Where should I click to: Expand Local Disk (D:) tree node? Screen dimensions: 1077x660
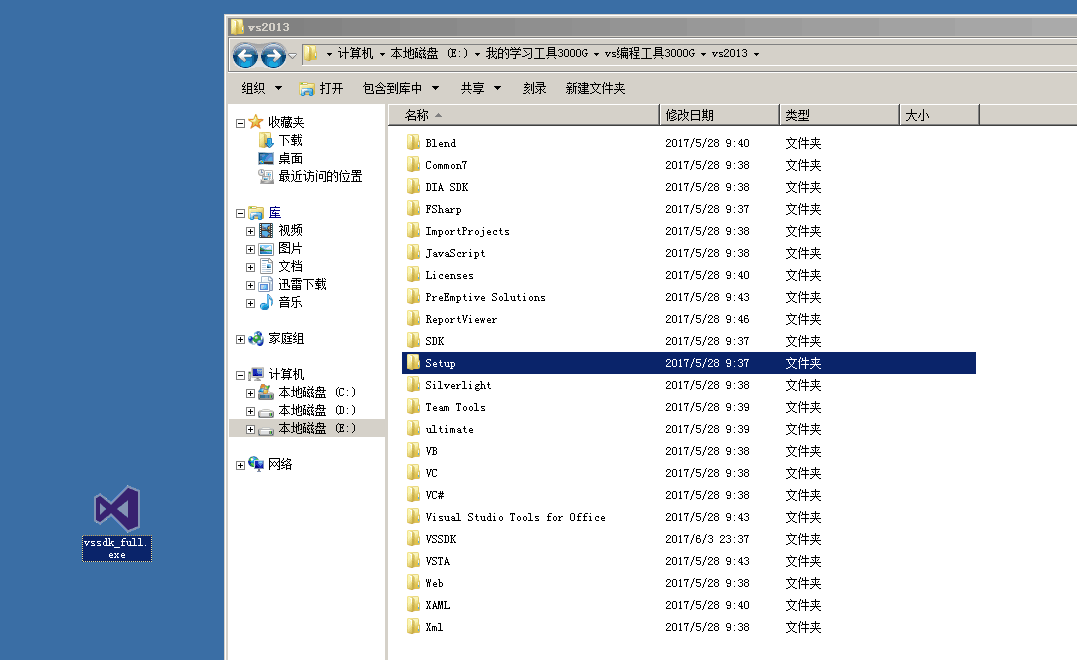point(251,411)
